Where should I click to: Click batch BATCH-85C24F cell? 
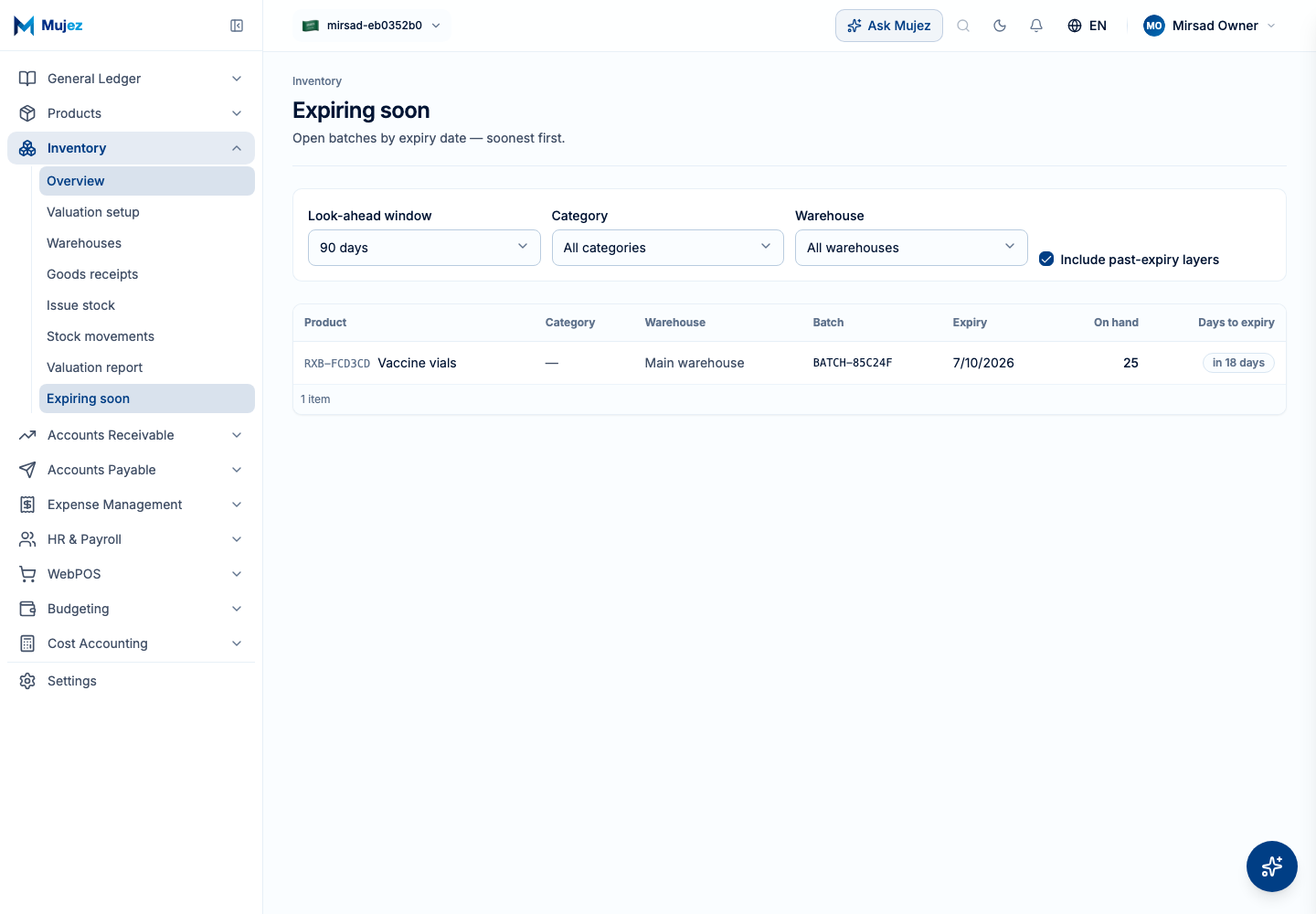pos(853,363)
